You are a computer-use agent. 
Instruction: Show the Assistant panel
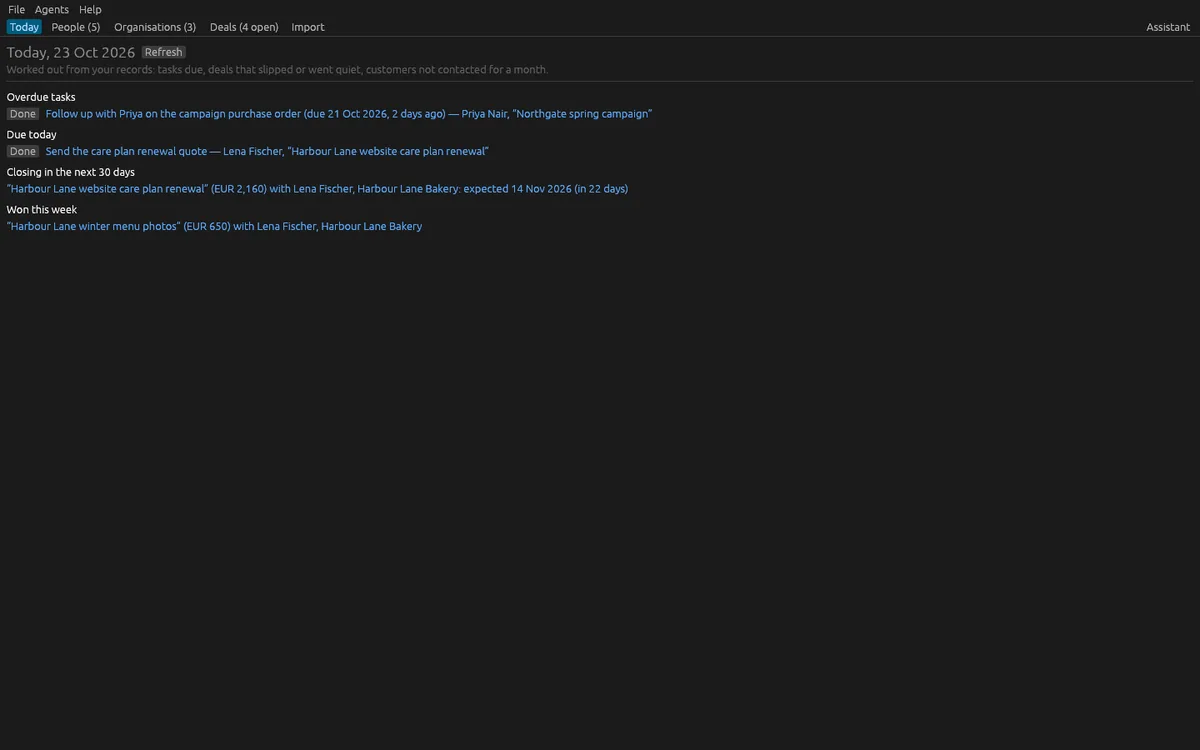[x=1168, y=27]
